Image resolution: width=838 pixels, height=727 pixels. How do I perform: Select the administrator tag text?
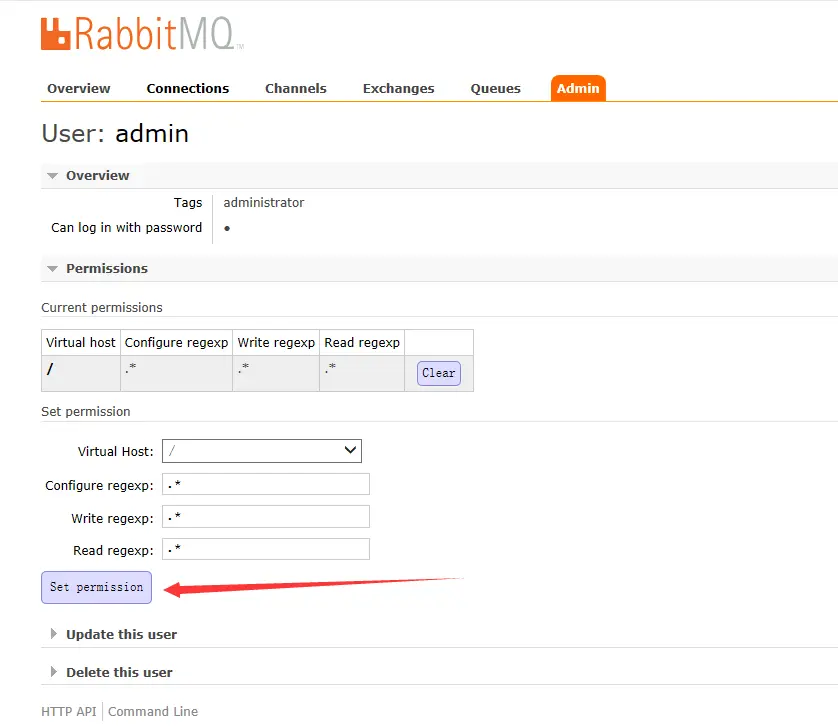(263, 202)
